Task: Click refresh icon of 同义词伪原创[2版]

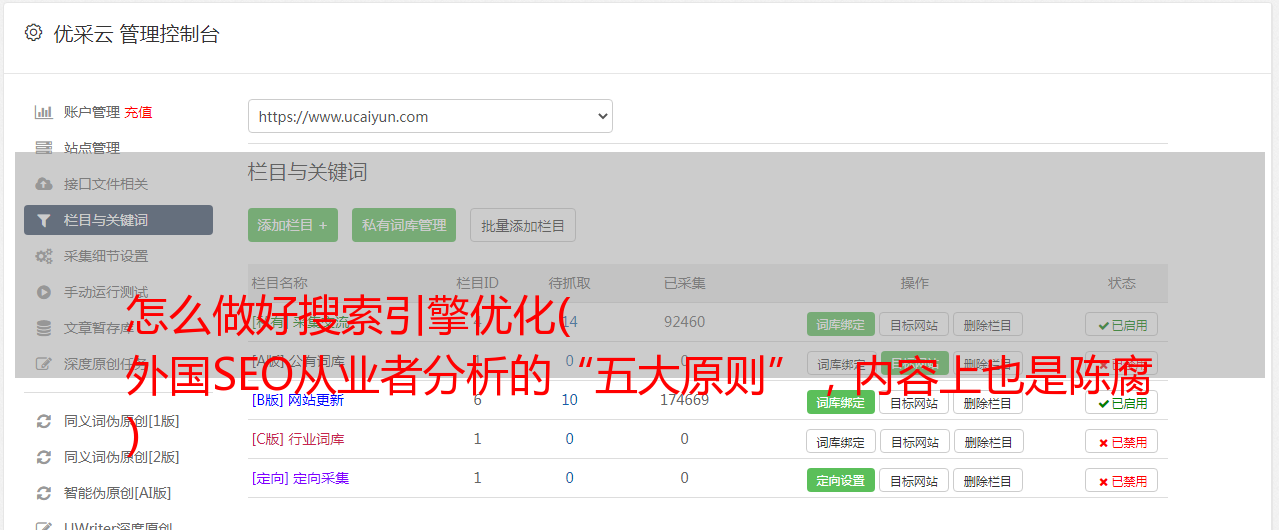Action: point(43,457)
